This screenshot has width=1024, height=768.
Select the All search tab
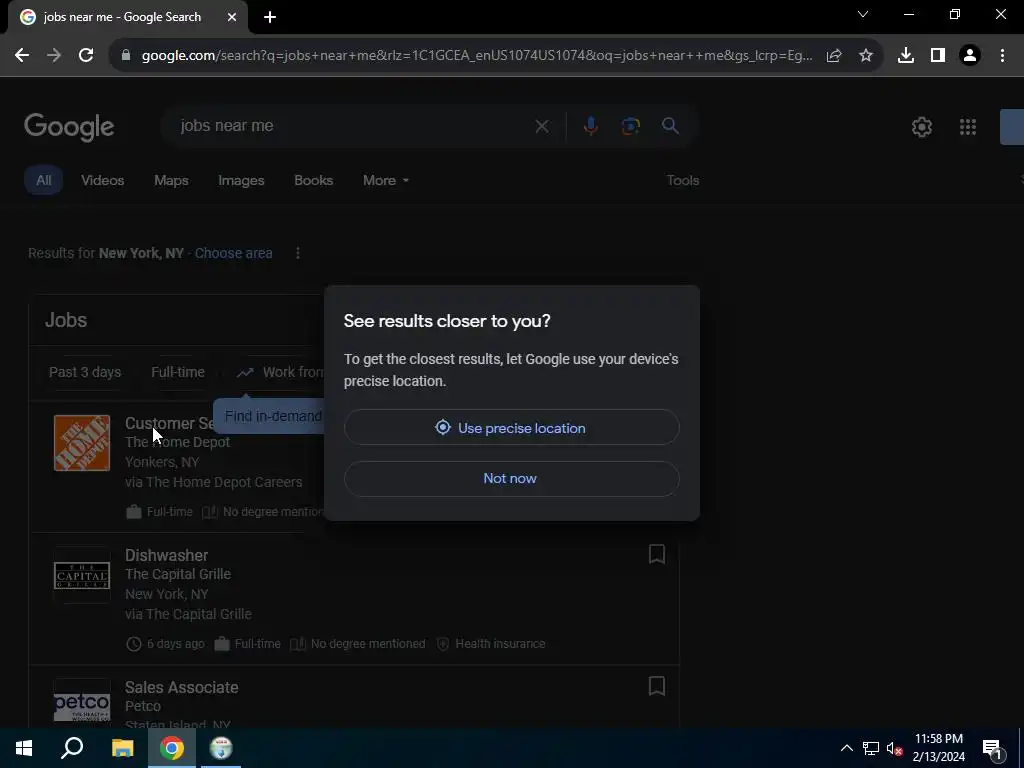point(43,180)
